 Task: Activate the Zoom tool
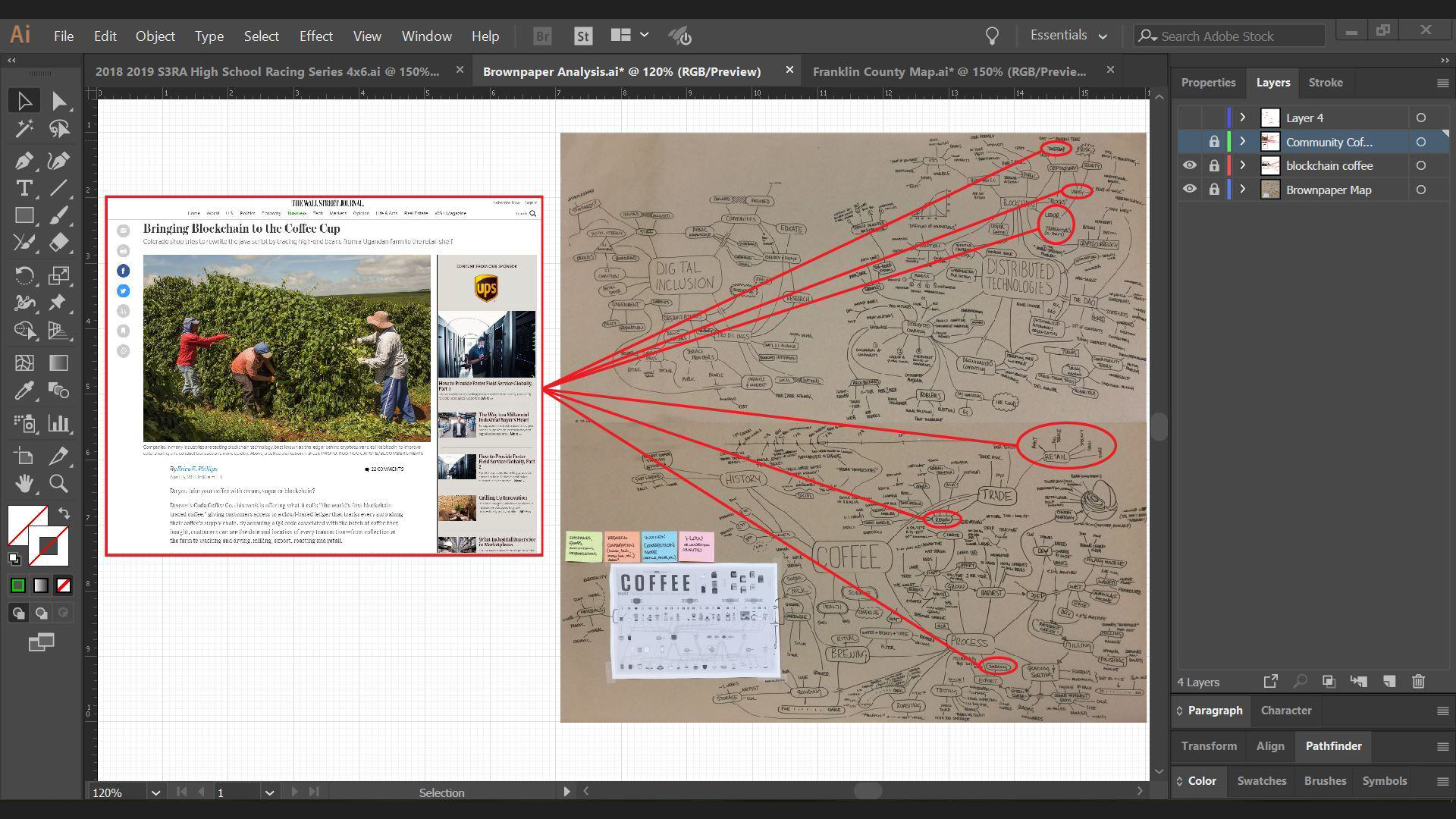click(x=58, y=483)
